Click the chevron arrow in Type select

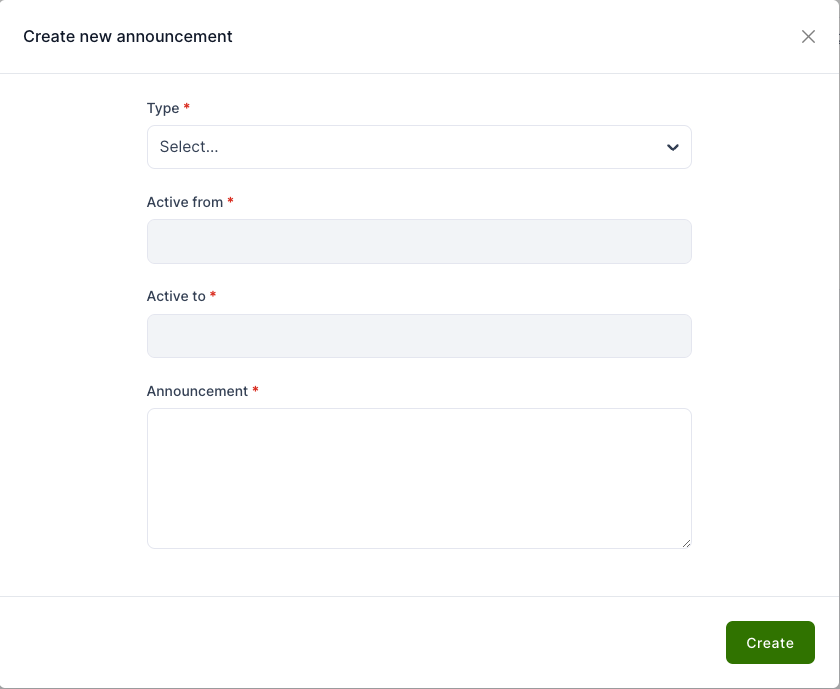pyautogui.click(x=673, y=148)
